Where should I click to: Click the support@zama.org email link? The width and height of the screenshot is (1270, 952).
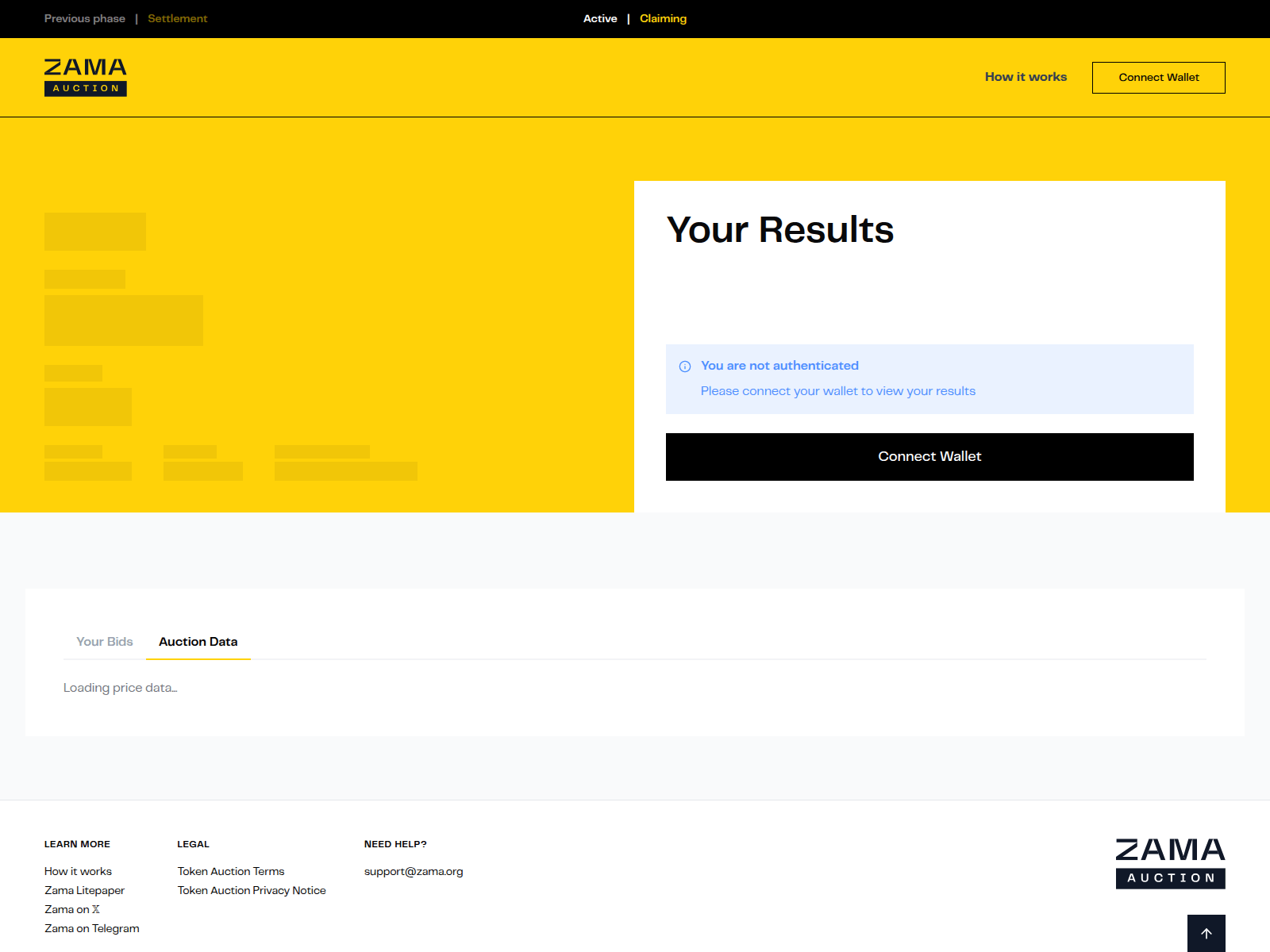[x=413, y=871]
